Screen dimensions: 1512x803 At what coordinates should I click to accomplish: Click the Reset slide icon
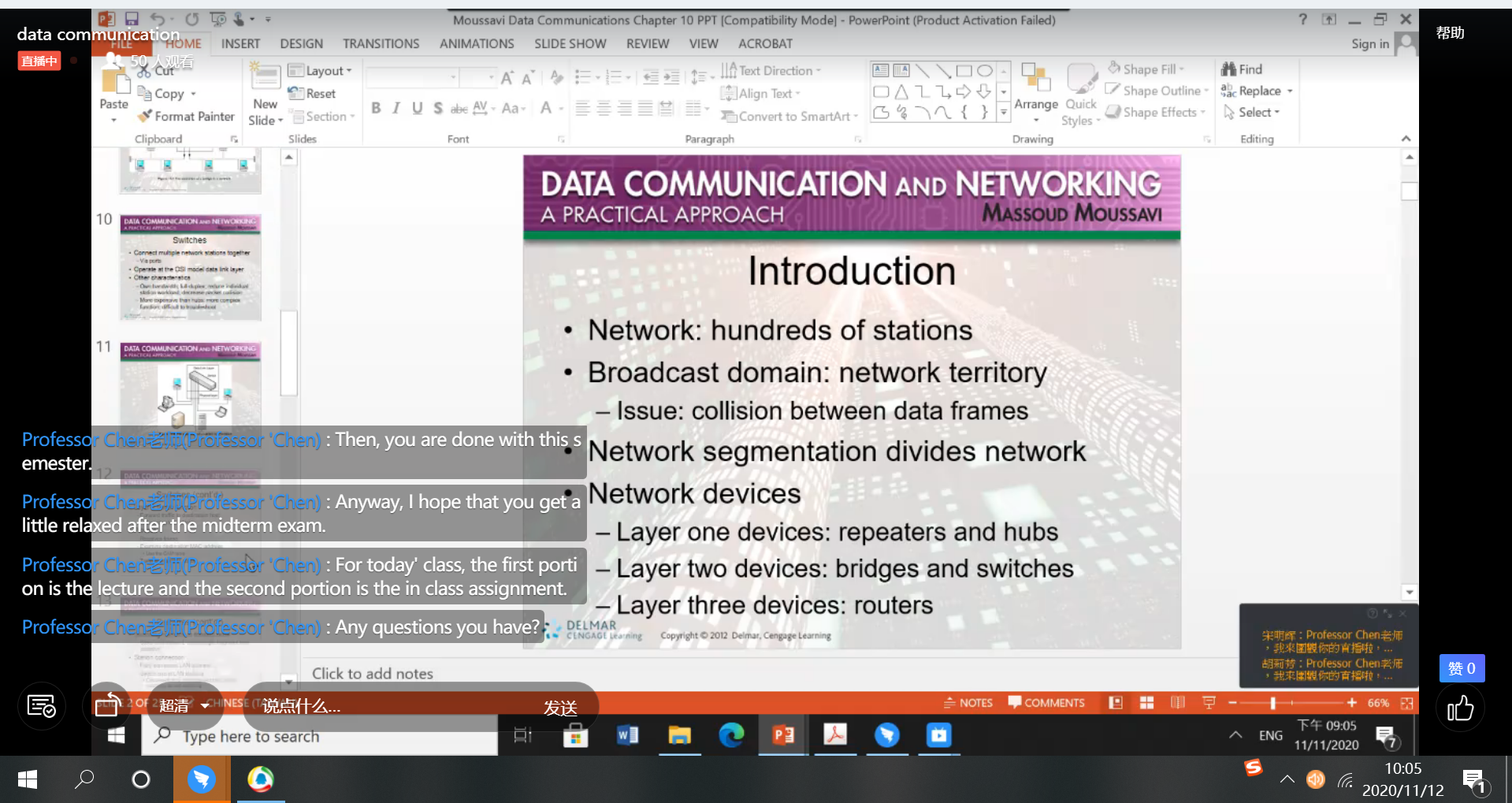click(x=295, y=93)
